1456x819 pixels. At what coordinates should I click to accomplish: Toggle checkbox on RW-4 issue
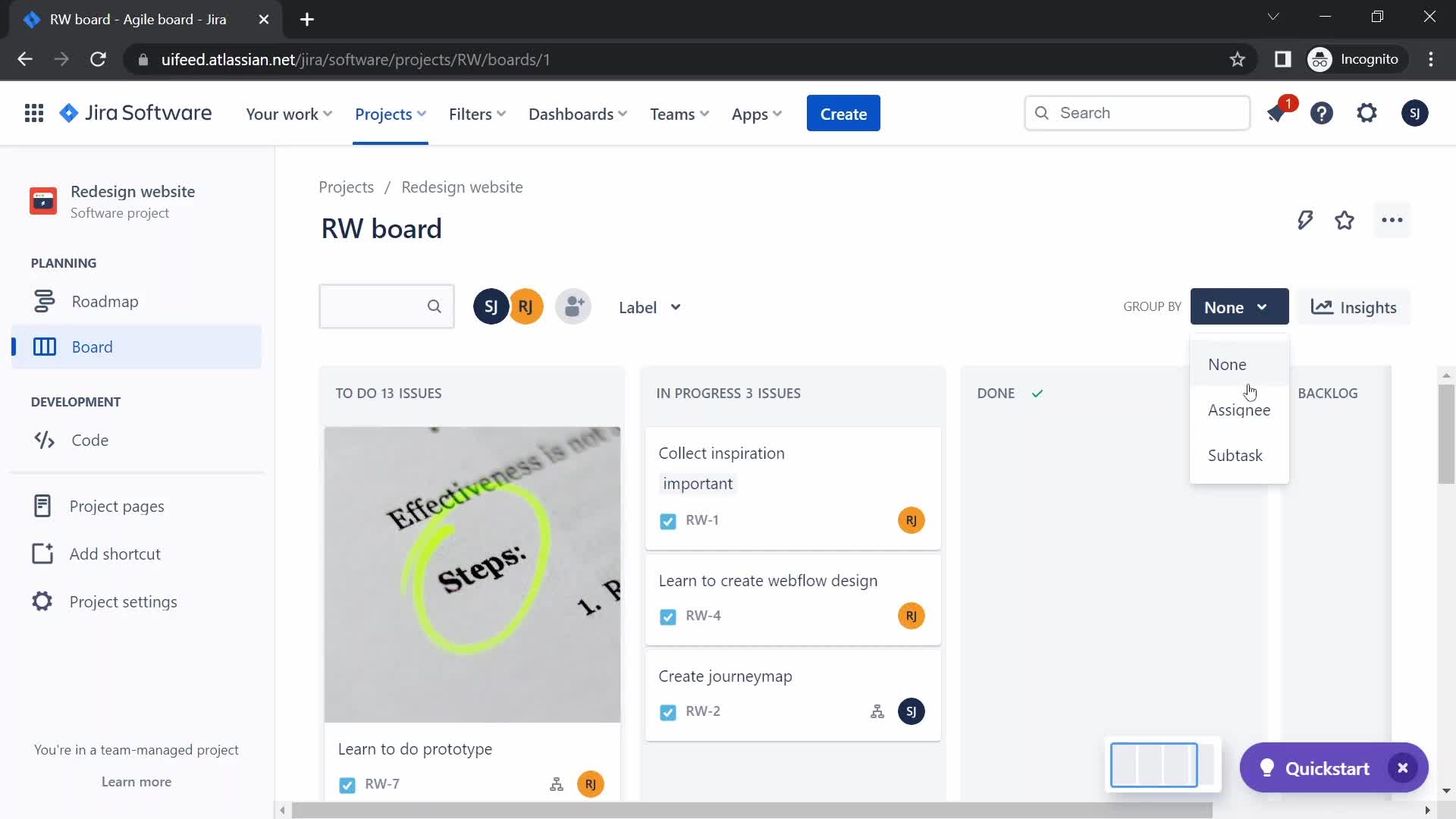click(x=667, y=615)
